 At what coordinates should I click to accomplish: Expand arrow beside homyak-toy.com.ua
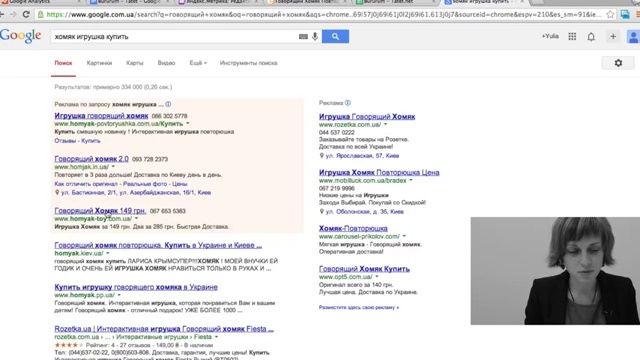136,218
